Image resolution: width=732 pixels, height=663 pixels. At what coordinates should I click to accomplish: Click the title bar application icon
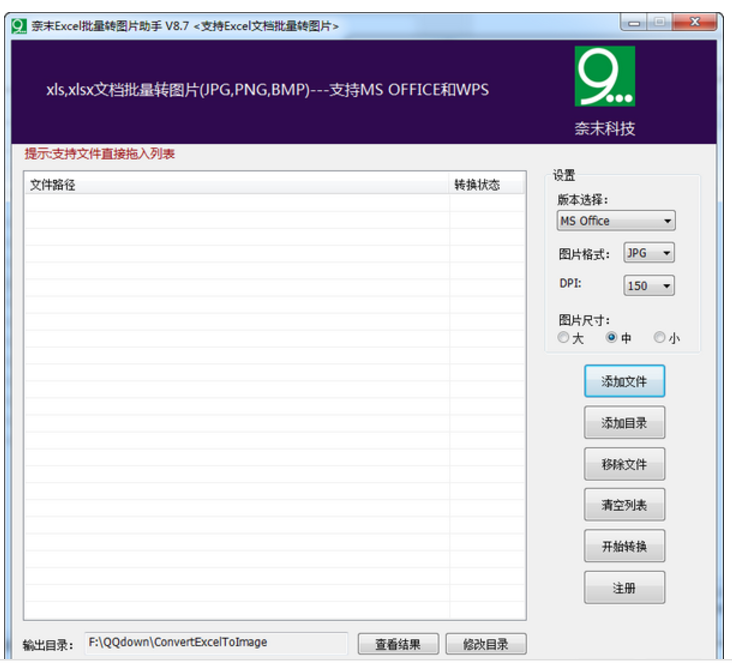click(x=19, y=26)
